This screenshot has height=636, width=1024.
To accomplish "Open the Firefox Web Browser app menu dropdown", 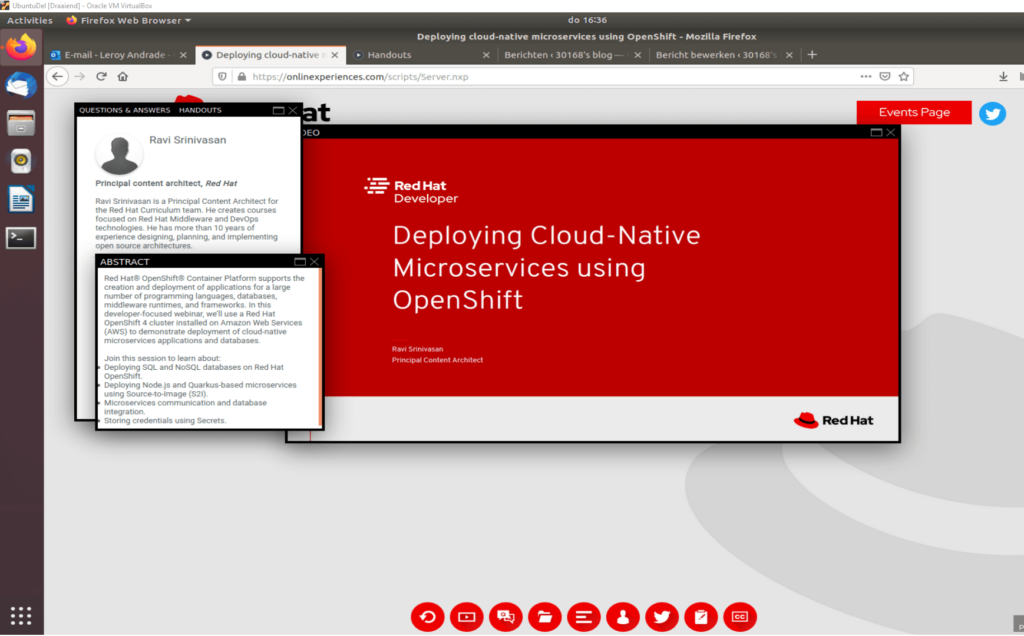I will click(128, 20).
